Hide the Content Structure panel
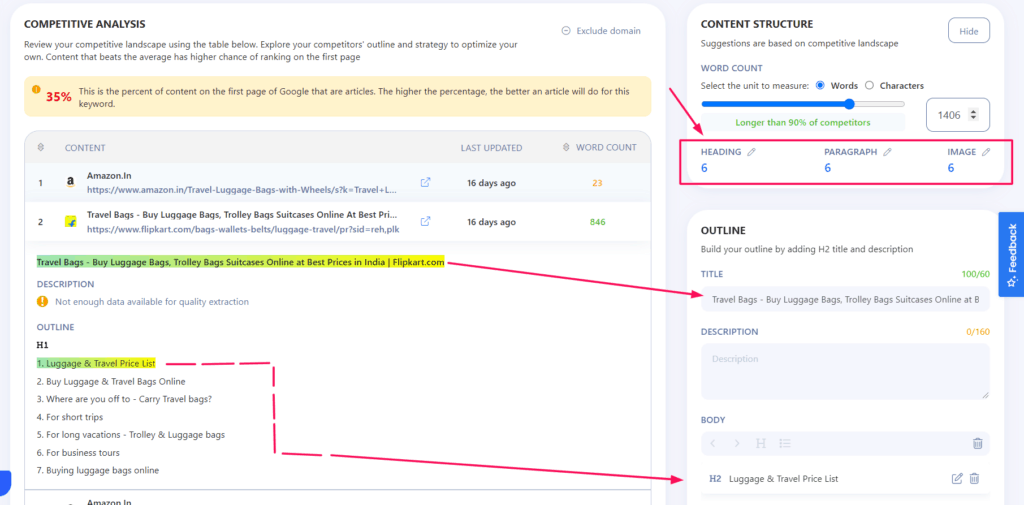The height and width of the screenshot is (505, 1024). pos(968,31)
